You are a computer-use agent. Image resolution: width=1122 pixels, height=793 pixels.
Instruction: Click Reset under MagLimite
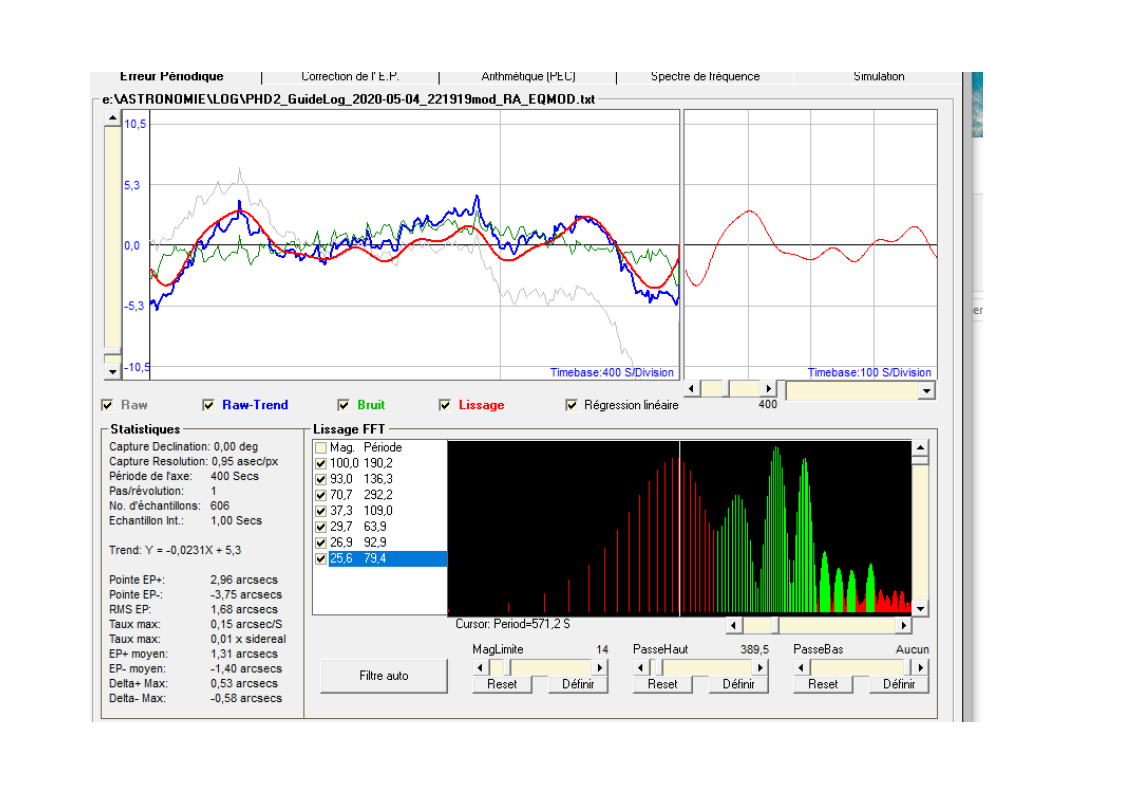click(502, 684)
